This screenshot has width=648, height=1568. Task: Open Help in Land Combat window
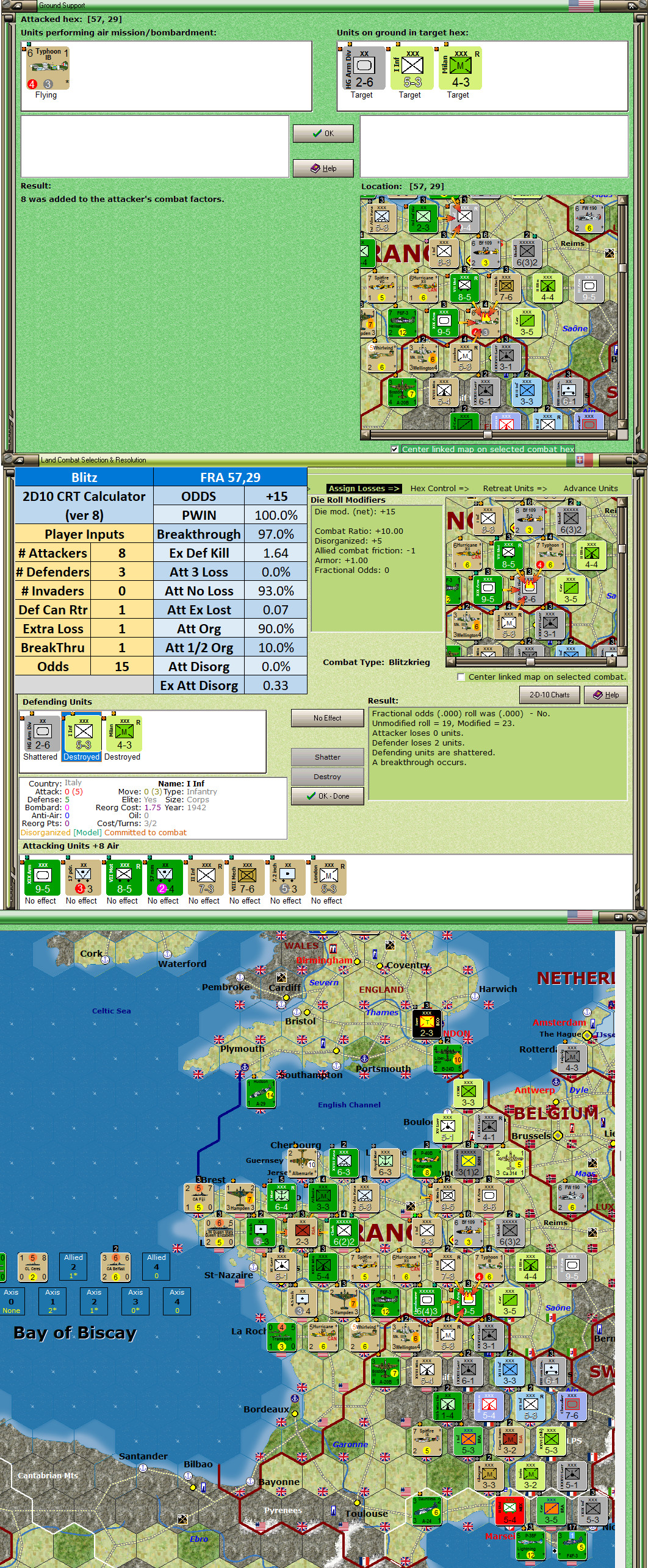click(606, 695)
